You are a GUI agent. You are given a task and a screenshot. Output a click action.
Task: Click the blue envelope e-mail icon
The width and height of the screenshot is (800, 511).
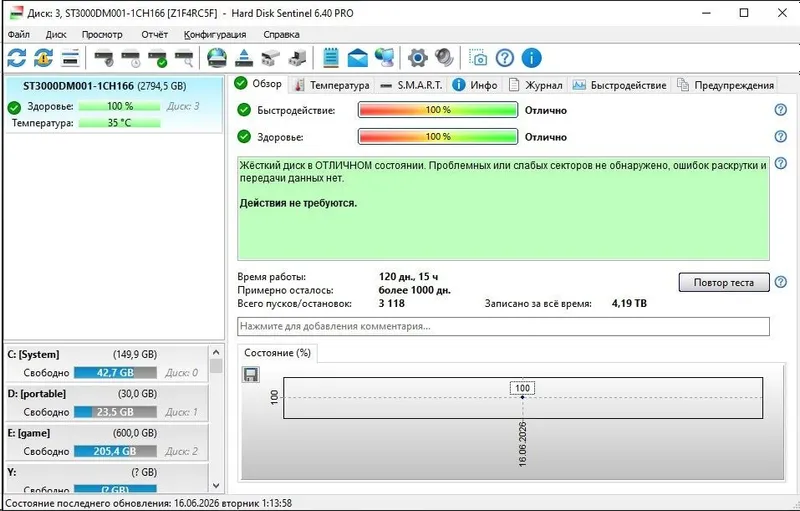tap(357, 58)
